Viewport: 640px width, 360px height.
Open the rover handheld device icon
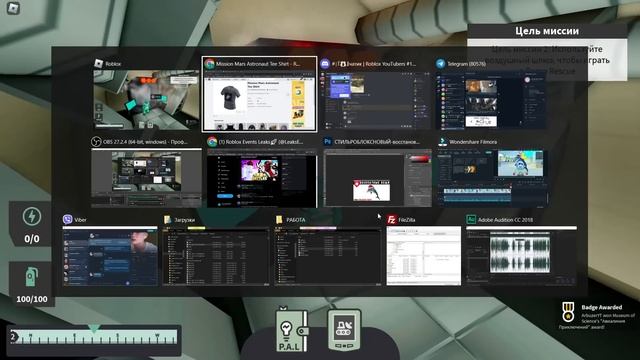(x=344, y=330)
